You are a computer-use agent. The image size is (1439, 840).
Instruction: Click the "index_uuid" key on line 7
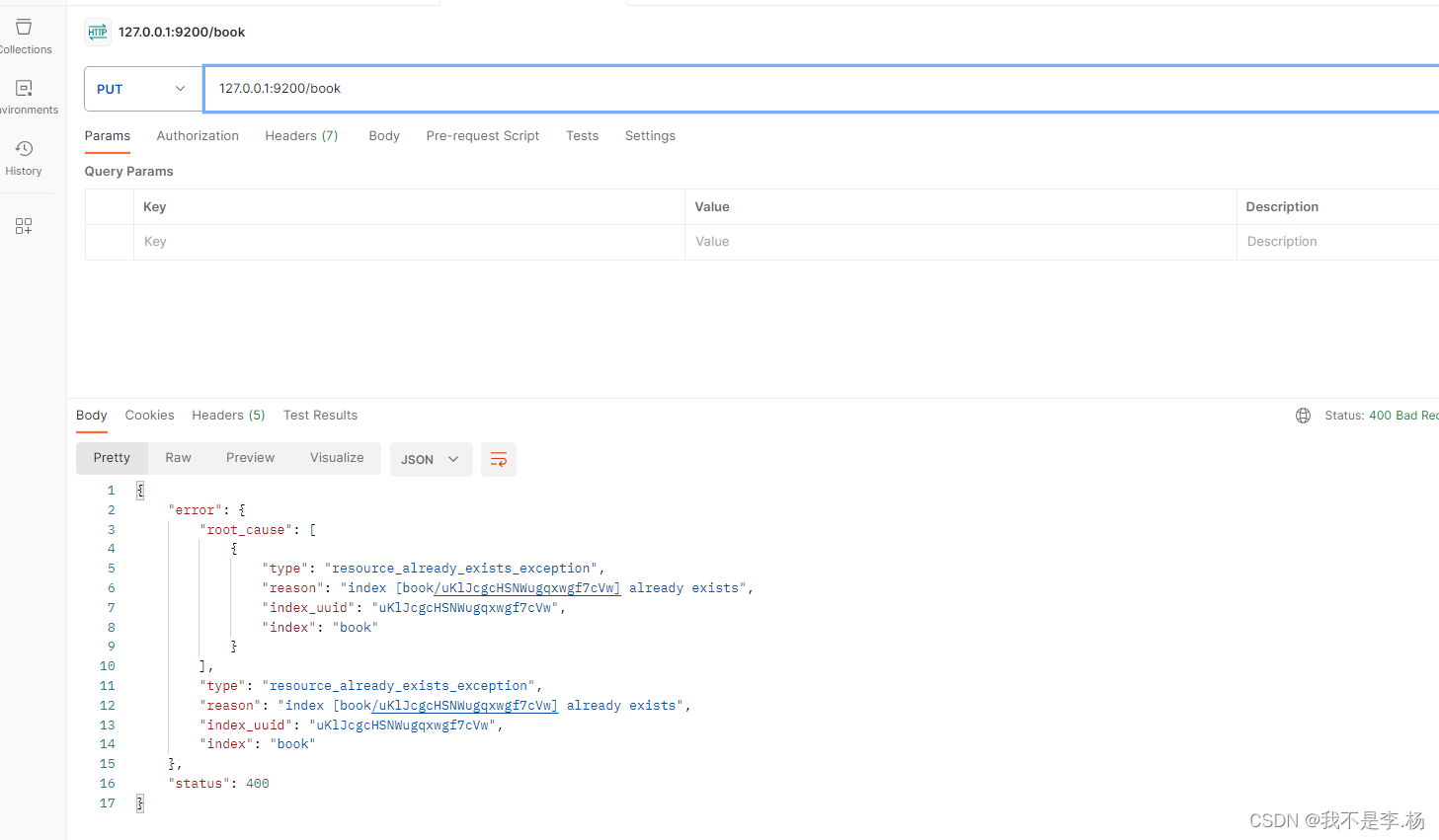[309, 608]
